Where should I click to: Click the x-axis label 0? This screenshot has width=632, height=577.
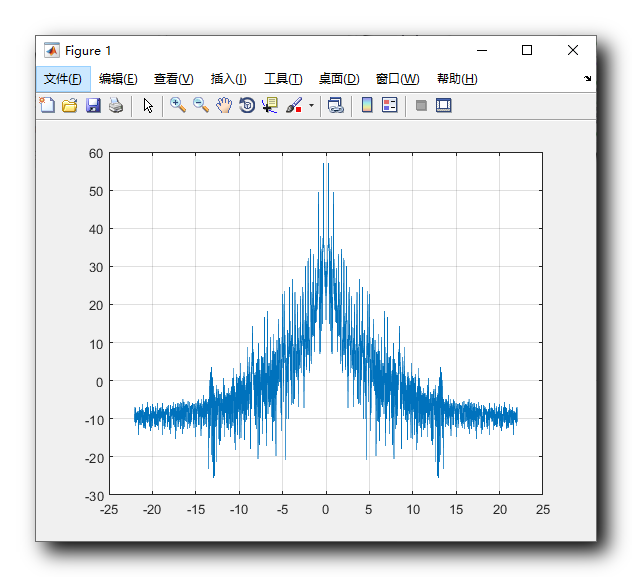(x=326, y=510)
